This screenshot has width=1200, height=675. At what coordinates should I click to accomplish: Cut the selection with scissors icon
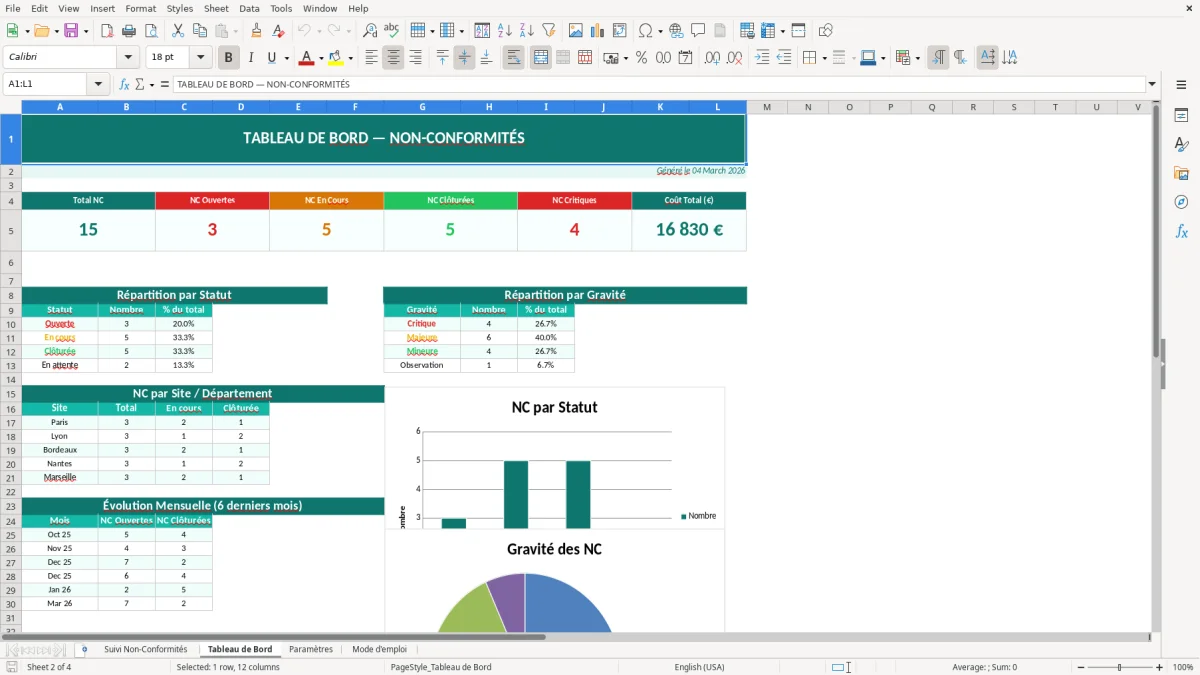(178, 31)
